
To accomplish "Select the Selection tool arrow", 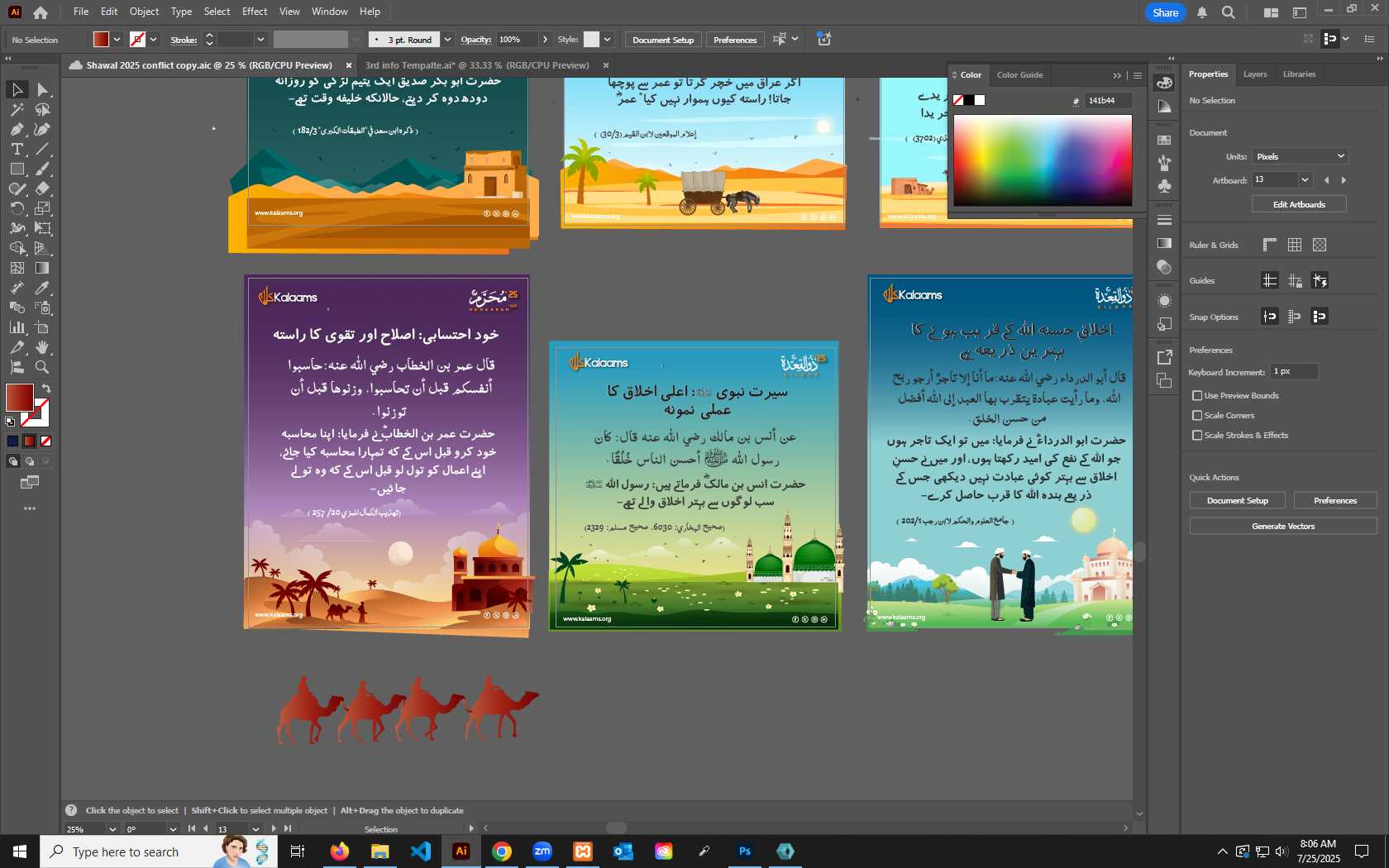I will click(17, 89).
